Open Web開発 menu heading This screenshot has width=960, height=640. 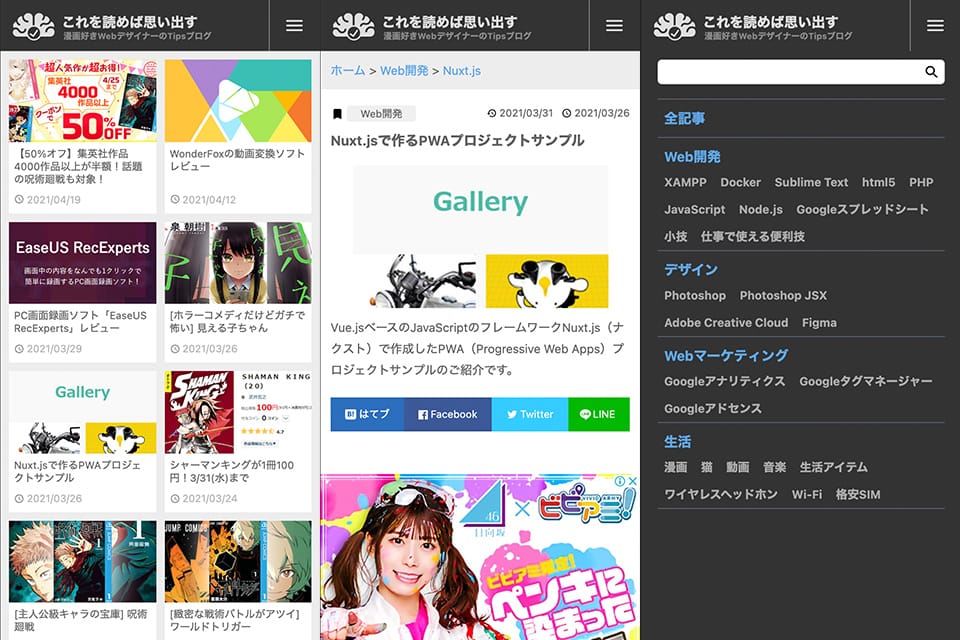coord(692,157)
